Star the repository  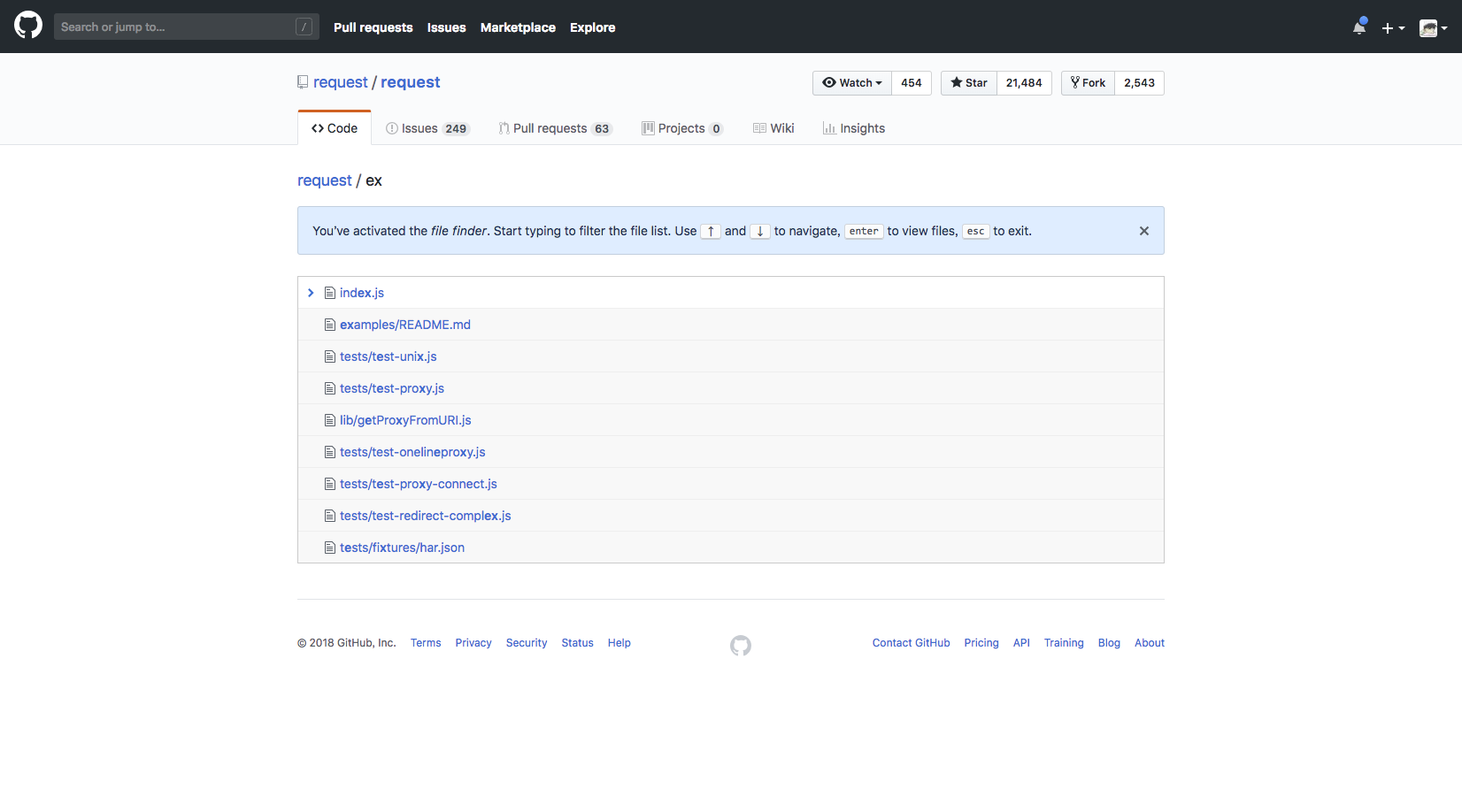click(x=969, y=83)
